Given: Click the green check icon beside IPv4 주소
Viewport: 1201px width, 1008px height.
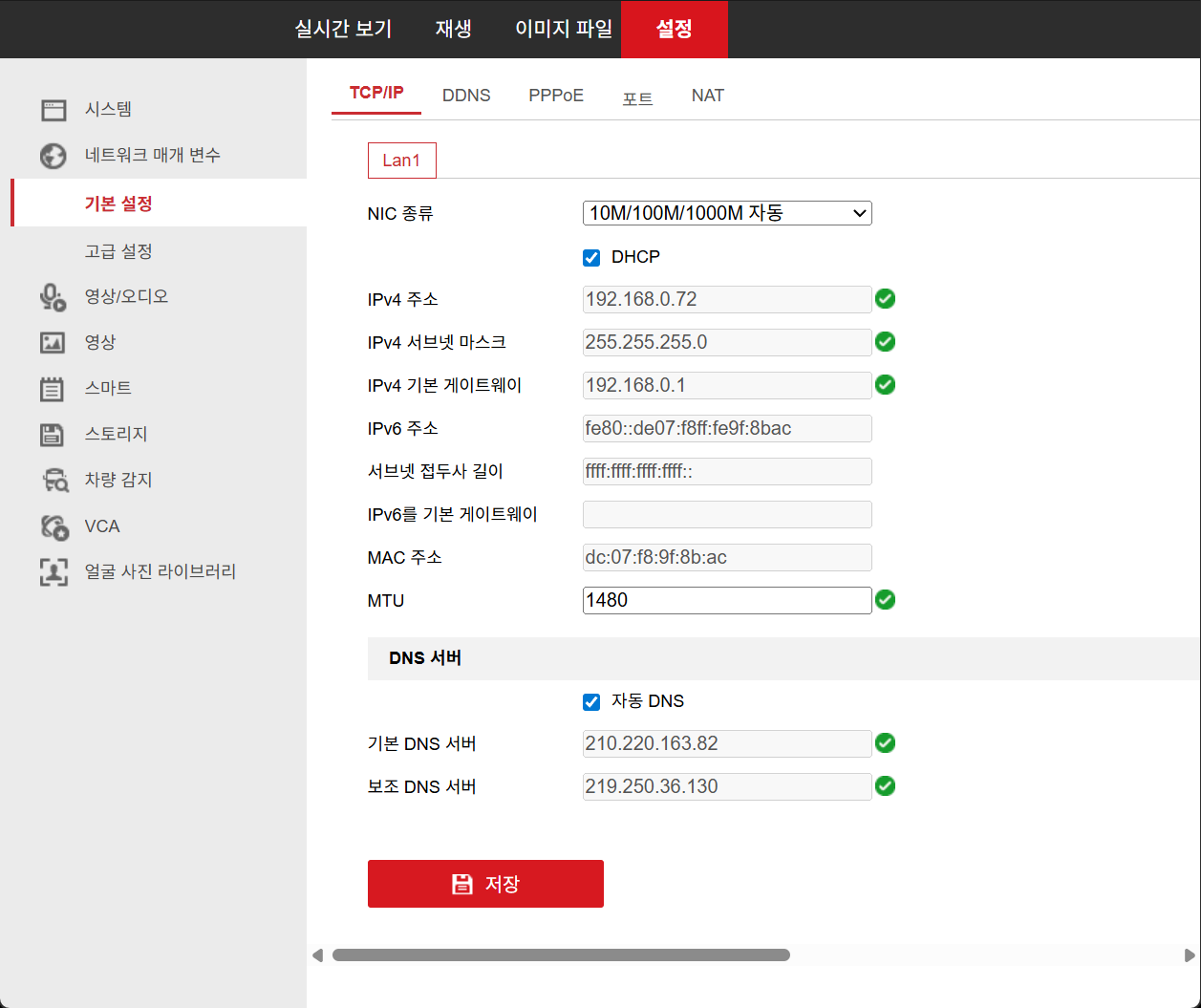Looking at the screenshot, I should tap(886, 299).
